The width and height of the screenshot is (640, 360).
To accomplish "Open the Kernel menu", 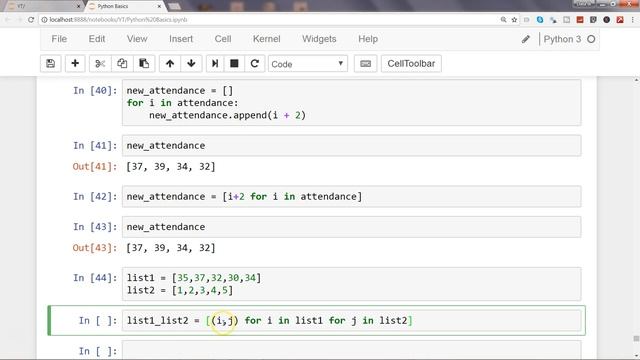I will (267, 39).
